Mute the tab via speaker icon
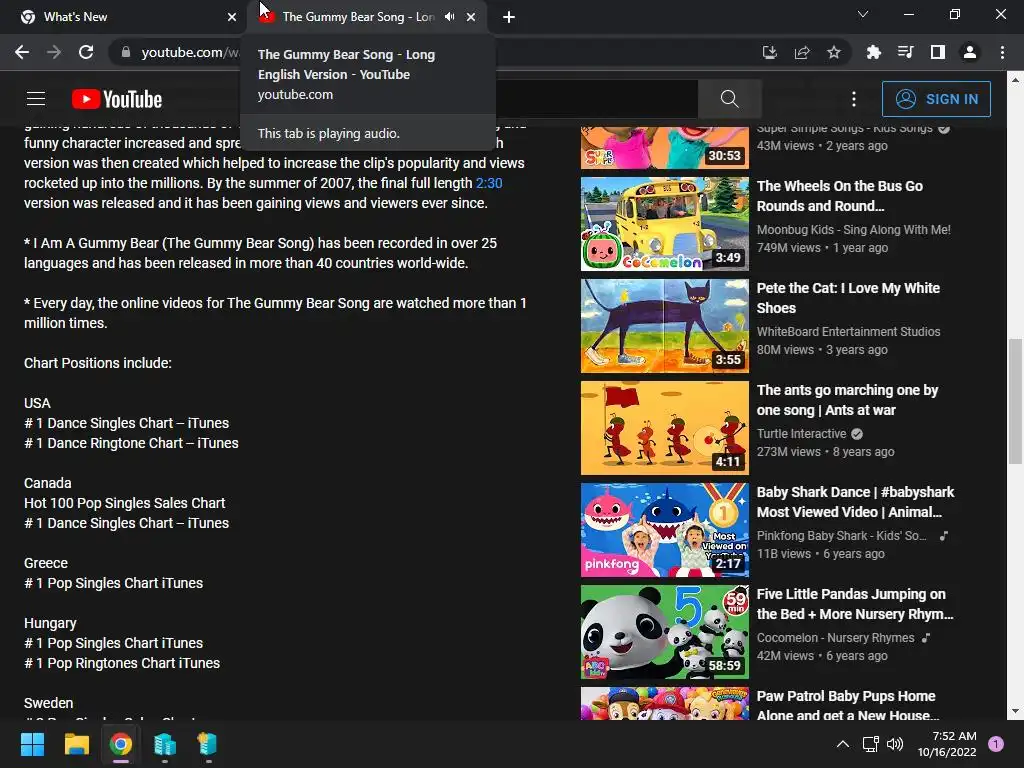The height and width of the screenshot is (768, 1024). click(x=449, y=17)
